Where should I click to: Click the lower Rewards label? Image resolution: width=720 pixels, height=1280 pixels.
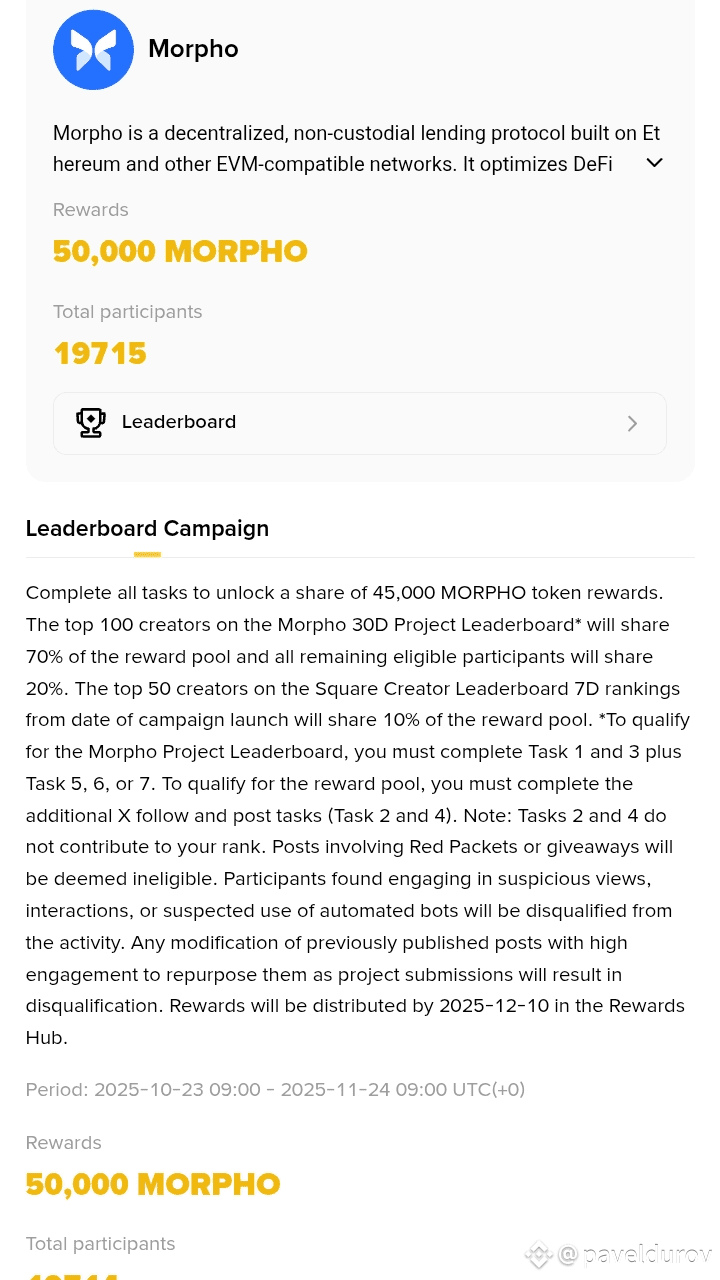(x=64, y=1143)
